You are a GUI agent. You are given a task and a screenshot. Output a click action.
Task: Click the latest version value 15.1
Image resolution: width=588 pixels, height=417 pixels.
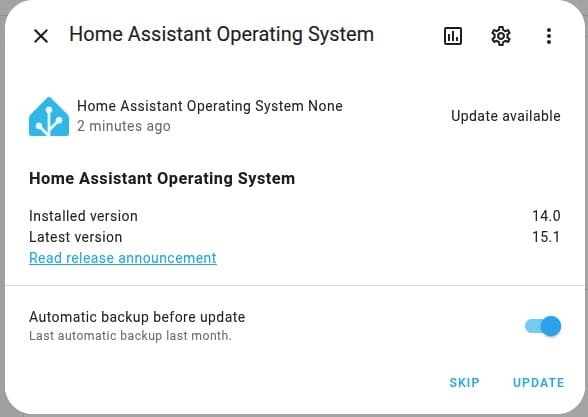pos(546,237)
